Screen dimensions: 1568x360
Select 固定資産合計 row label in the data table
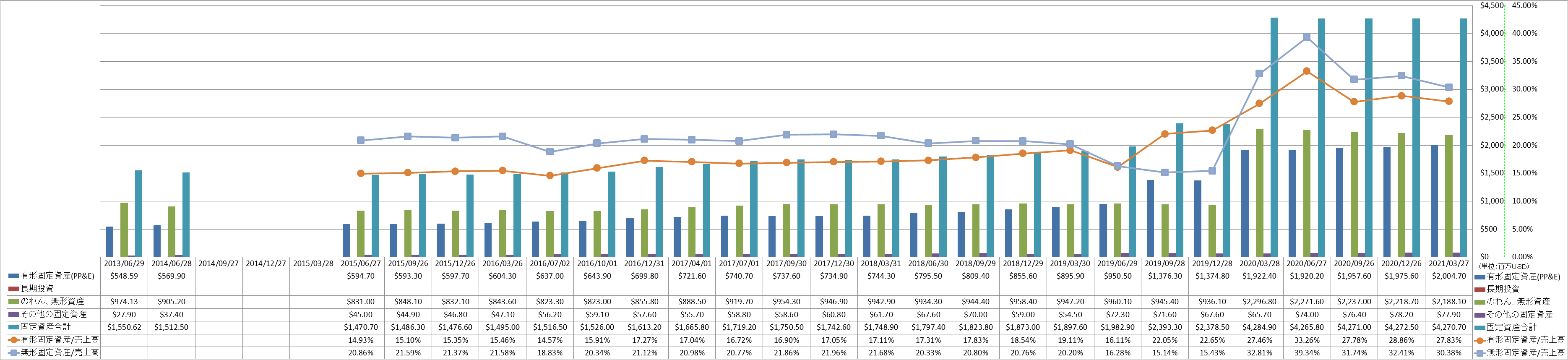(x=46, y=327)
